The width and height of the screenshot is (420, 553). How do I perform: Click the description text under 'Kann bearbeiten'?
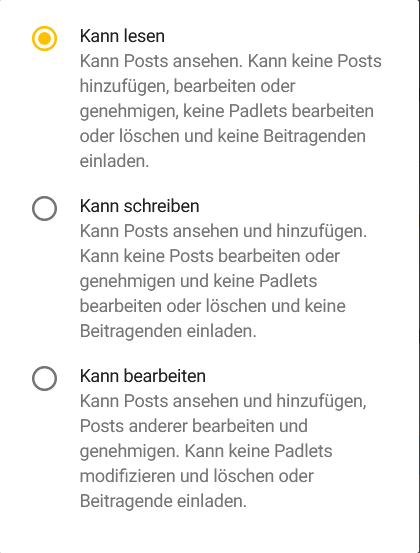pos(223,451)
